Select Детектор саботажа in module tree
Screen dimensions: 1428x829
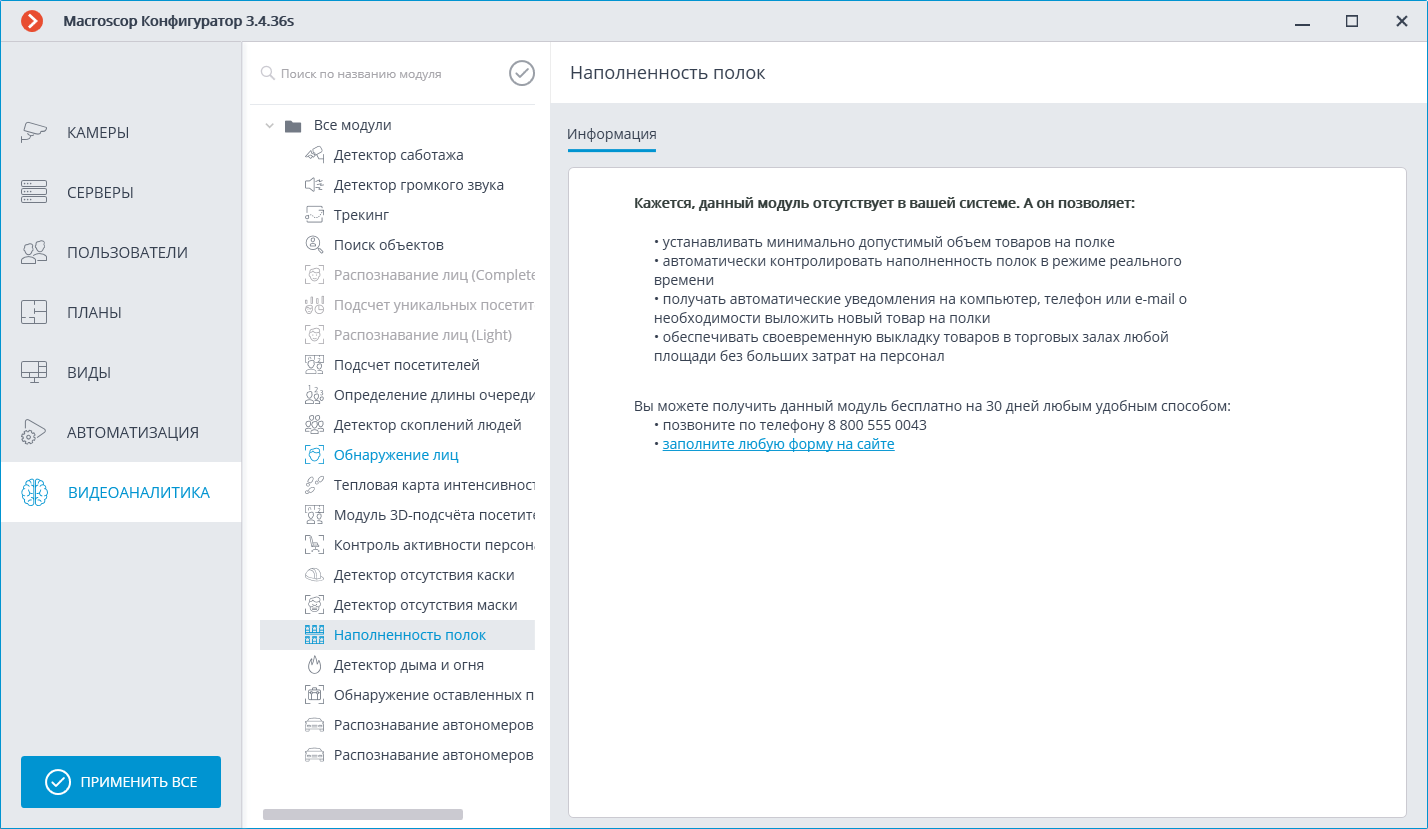click(398, 155)
